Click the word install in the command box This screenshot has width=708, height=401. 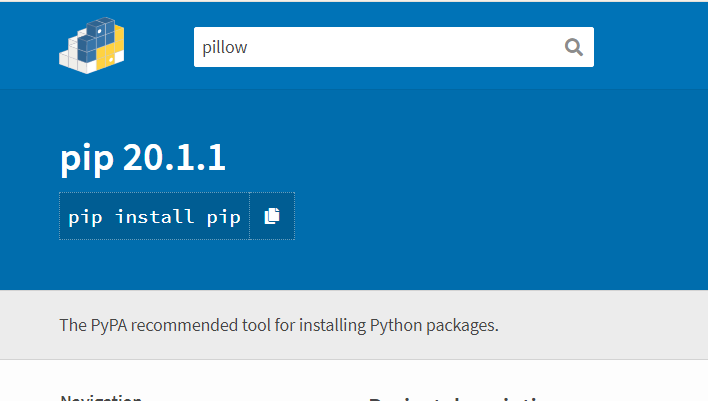[154, 217]
